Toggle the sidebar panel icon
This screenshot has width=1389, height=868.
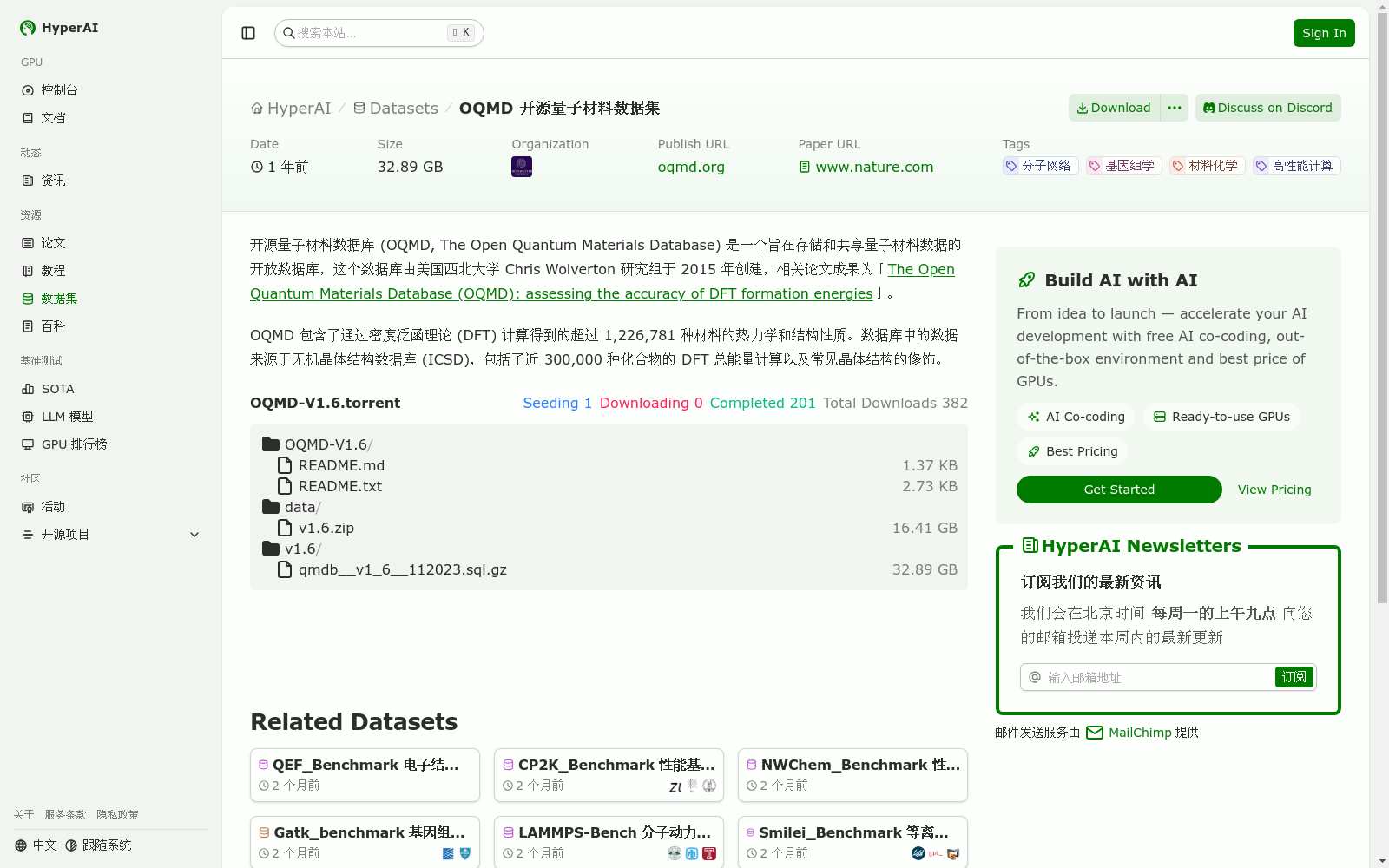(248, 33)
